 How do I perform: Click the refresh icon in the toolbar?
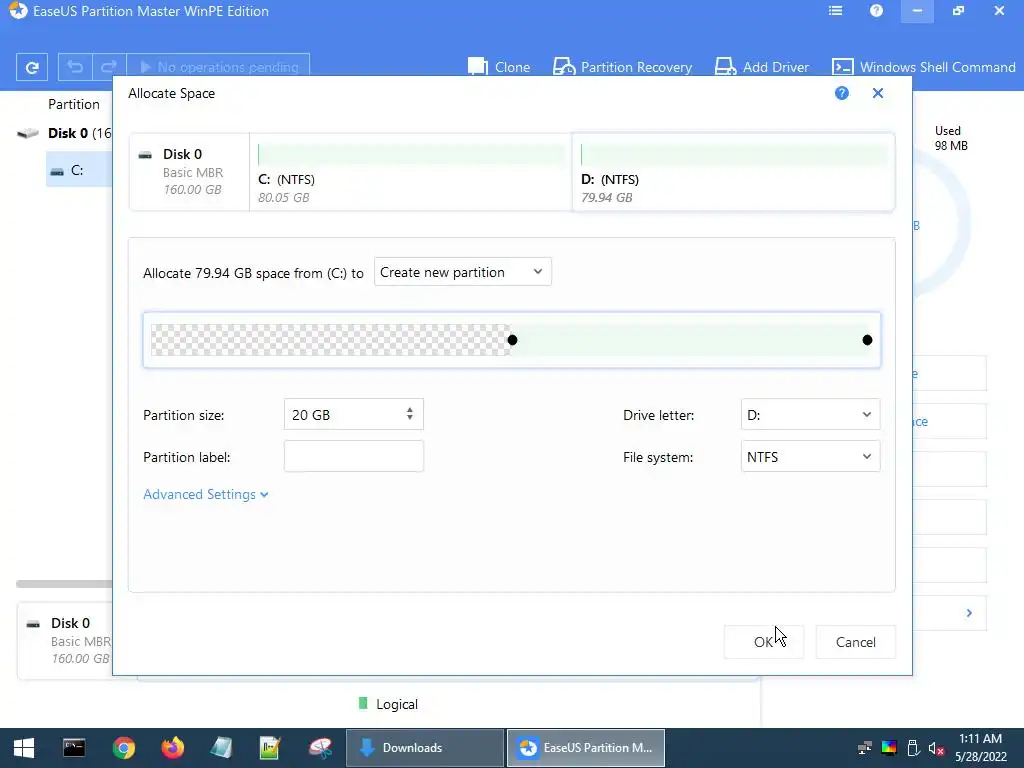31,67
